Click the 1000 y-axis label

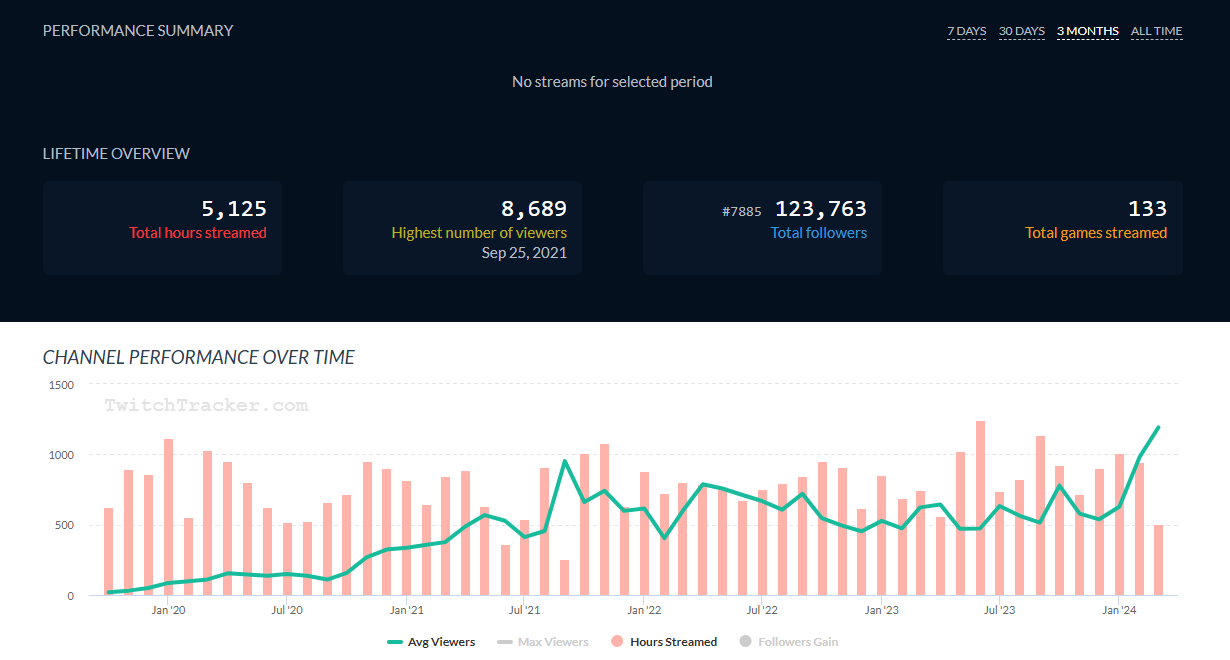pos(61,455)
